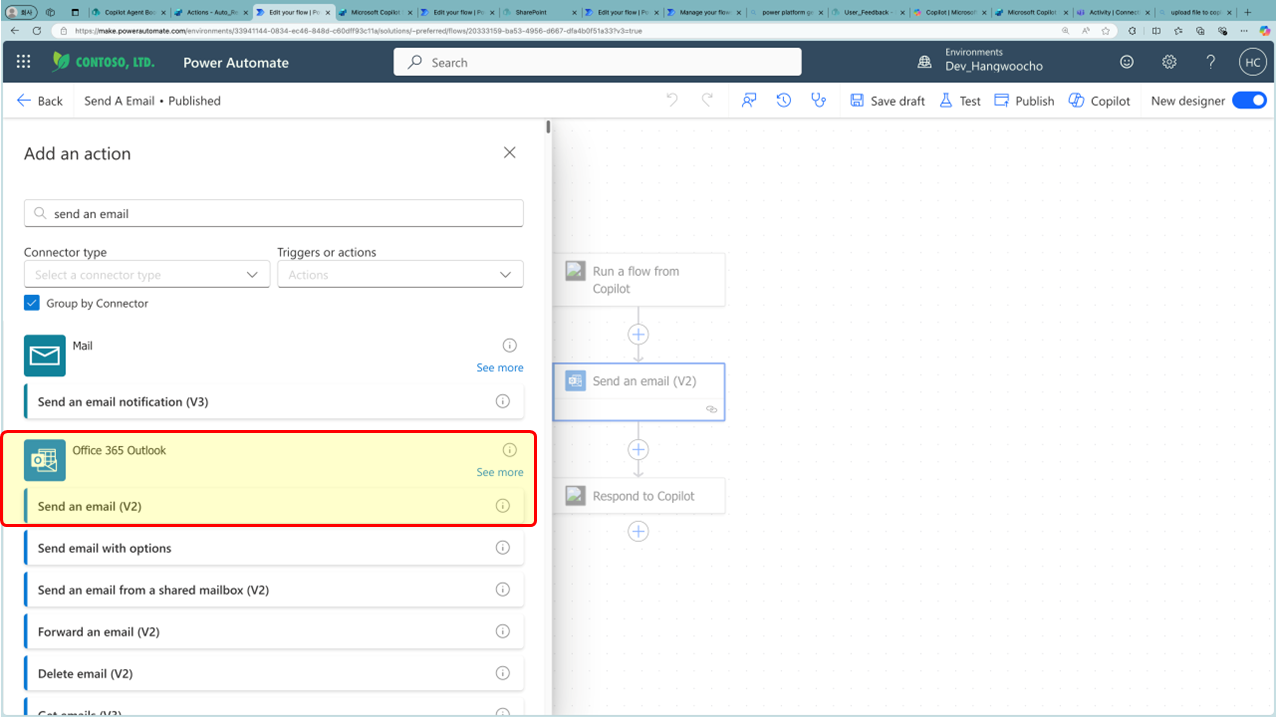Select the Run a flow from Copilot card
The height and width of the screenshot is (717, 1276).
[x=639, y=279]
